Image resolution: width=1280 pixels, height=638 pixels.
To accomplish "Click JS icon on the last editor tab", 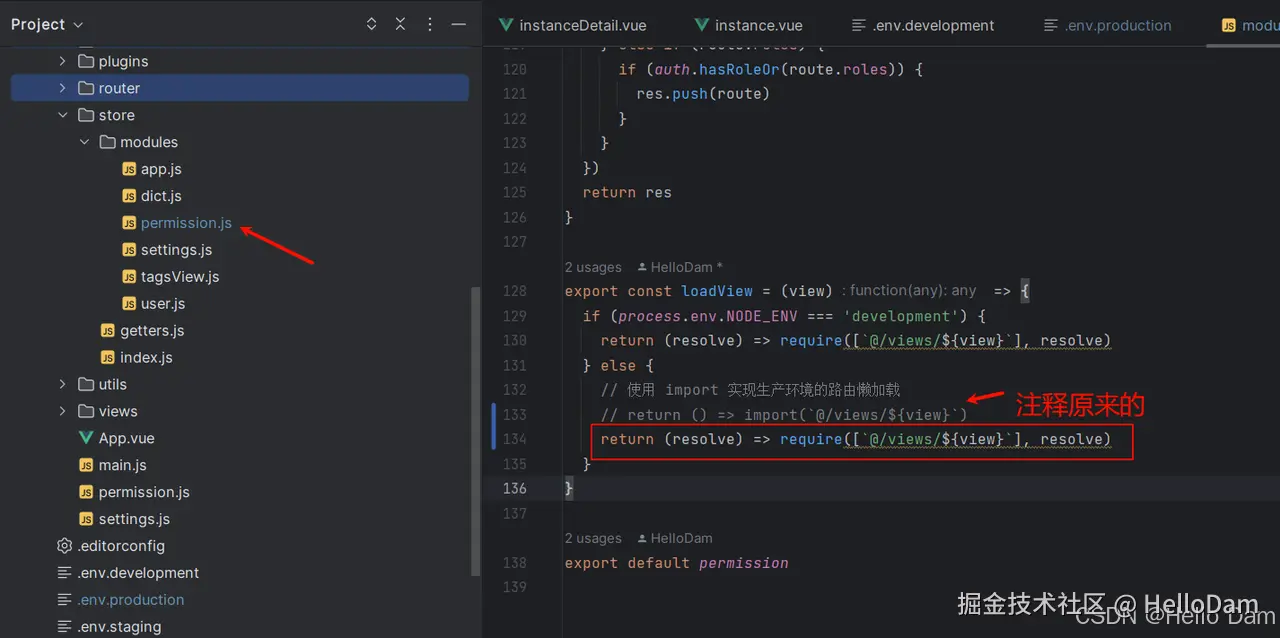I will [x=1228, y=25].
